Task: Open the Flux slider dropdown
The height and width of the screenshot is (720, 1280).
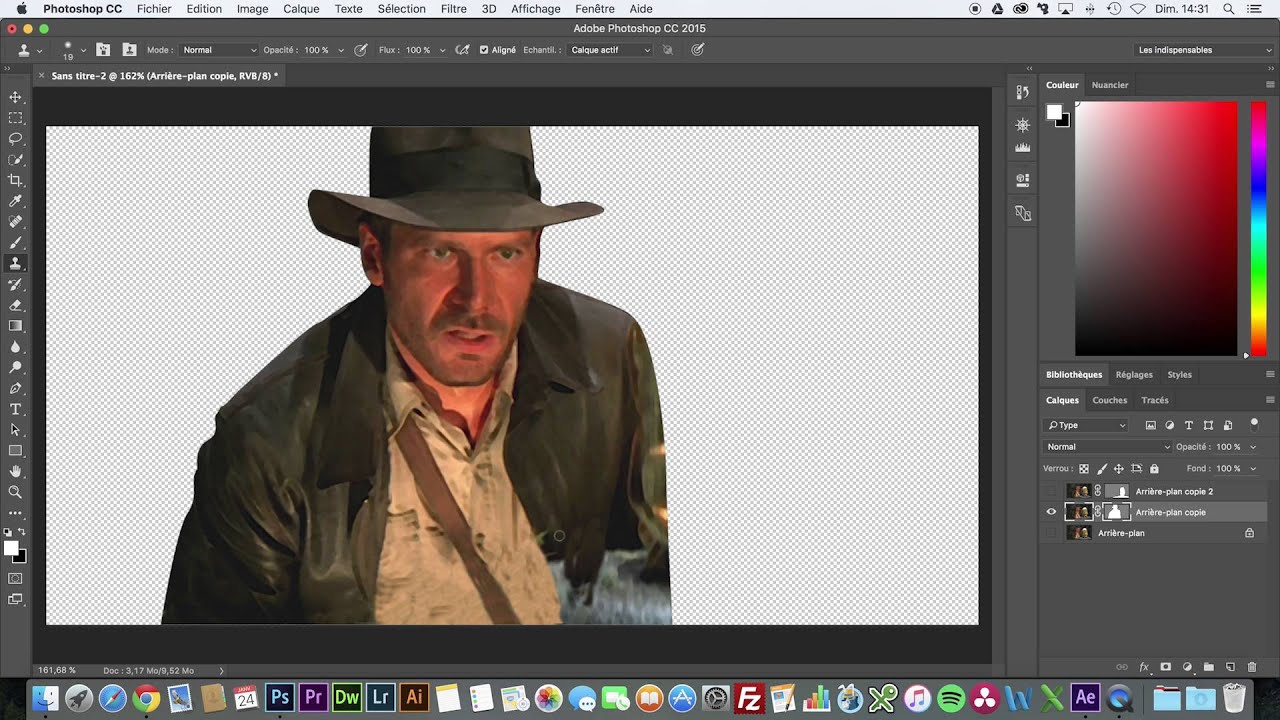Action: (442, 50)
